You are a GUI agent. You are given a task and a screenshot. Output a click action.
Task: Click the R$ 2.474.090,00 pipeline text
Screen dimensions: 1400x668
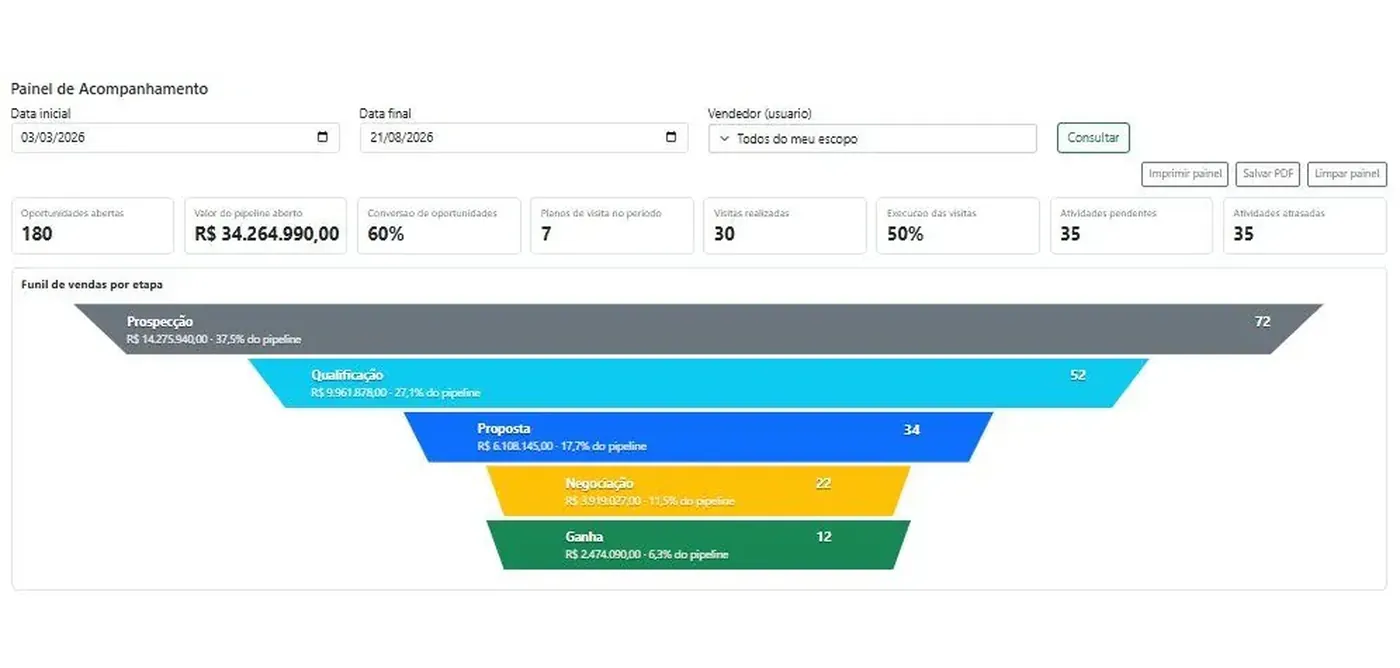coord(647,554)
